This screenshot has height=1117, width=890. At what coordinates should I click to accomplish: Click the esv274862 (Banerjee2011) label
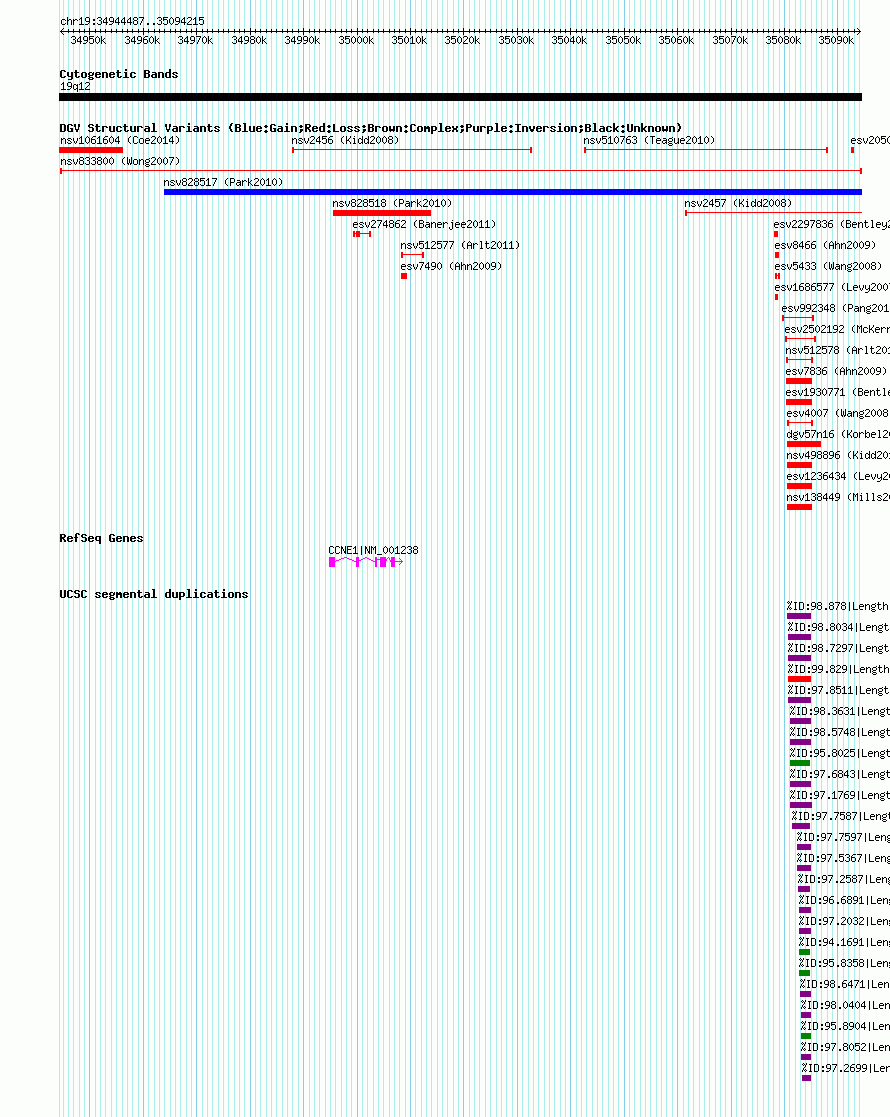coord(424,224)
